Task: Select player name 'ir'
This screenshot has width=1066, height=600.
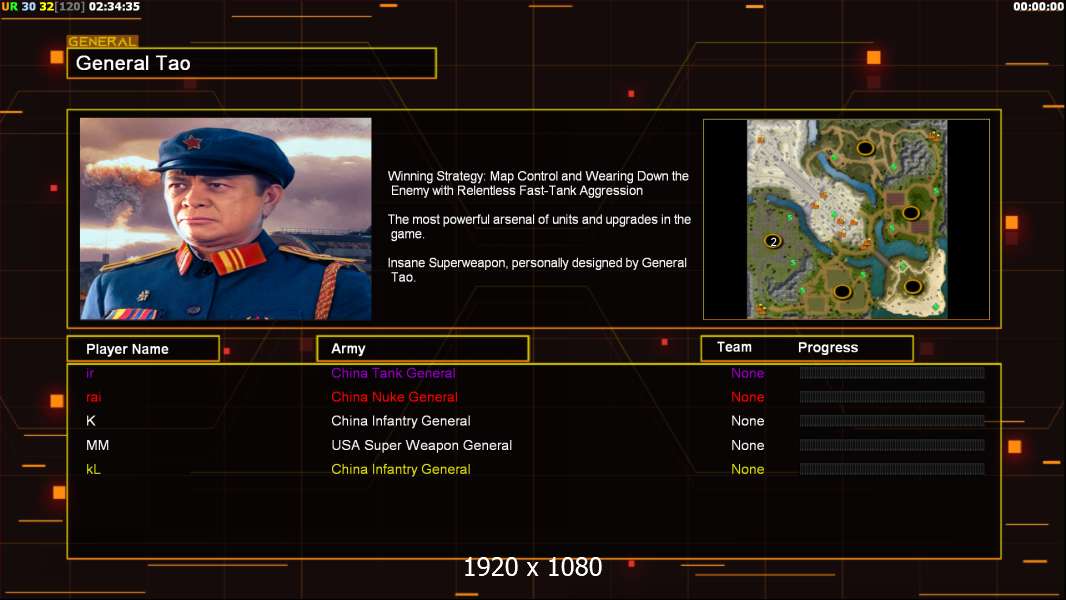Action: tap(90, 373)
